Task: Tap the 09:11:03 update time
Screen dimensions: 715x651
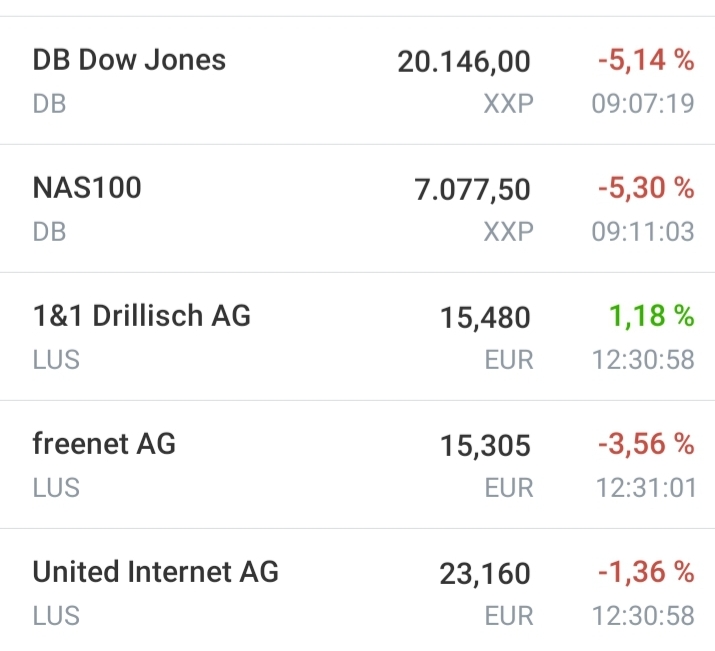Action: (x=643, y=232)
